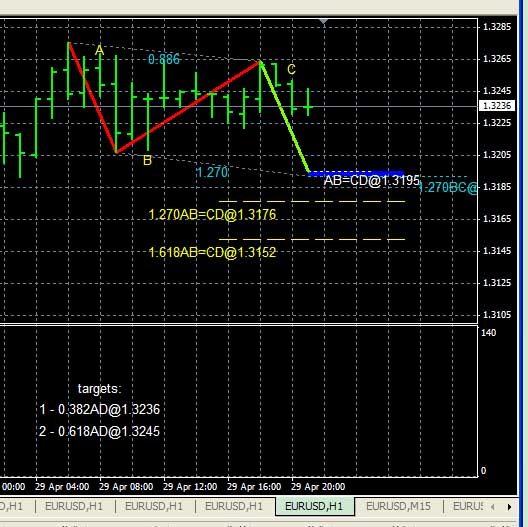The image size is (528, 527).
Task: Click the 1.3185 price scale value
Action: point(497,187)
